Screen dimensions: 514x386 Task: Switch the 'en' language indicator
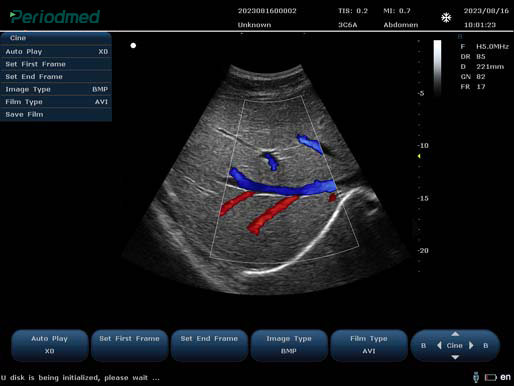tap(505, 377)
